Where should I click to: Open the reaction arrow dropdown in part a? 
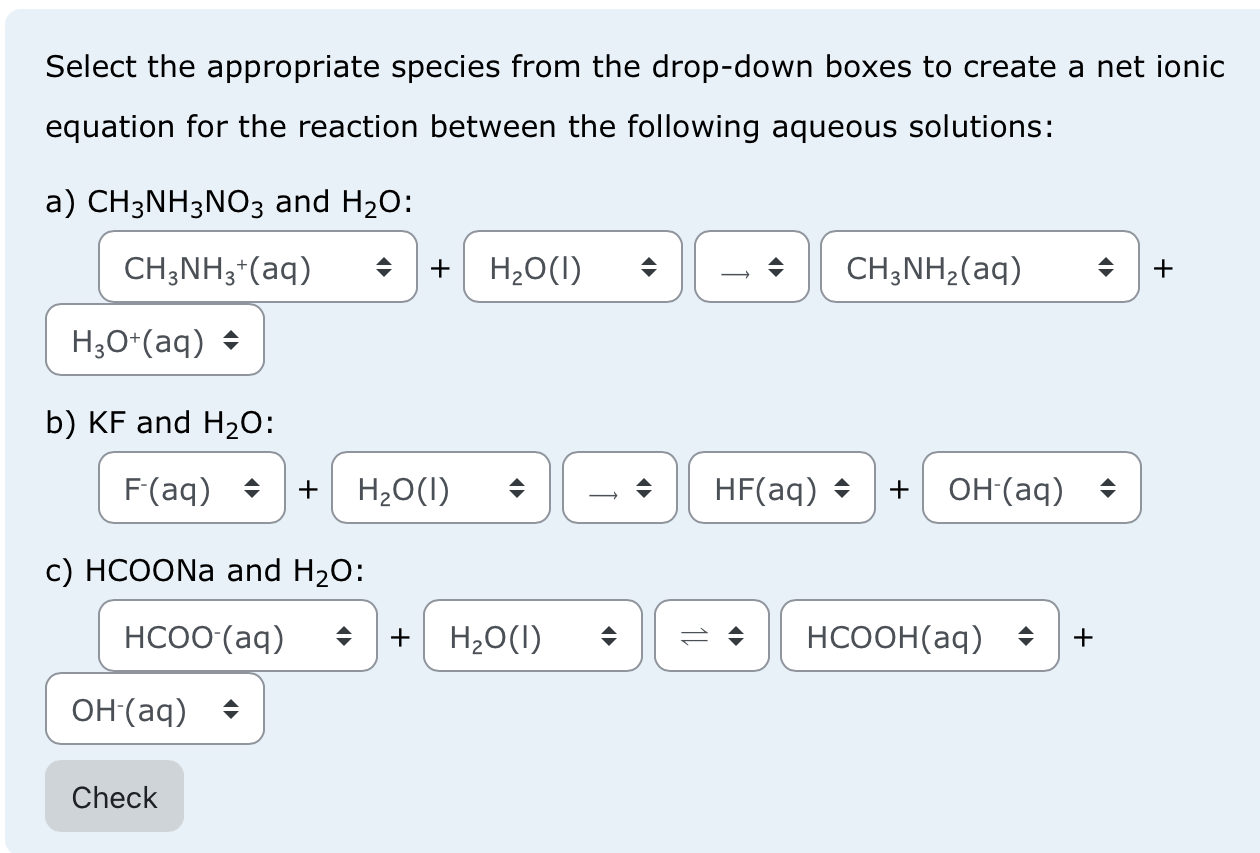coord(751,267)
